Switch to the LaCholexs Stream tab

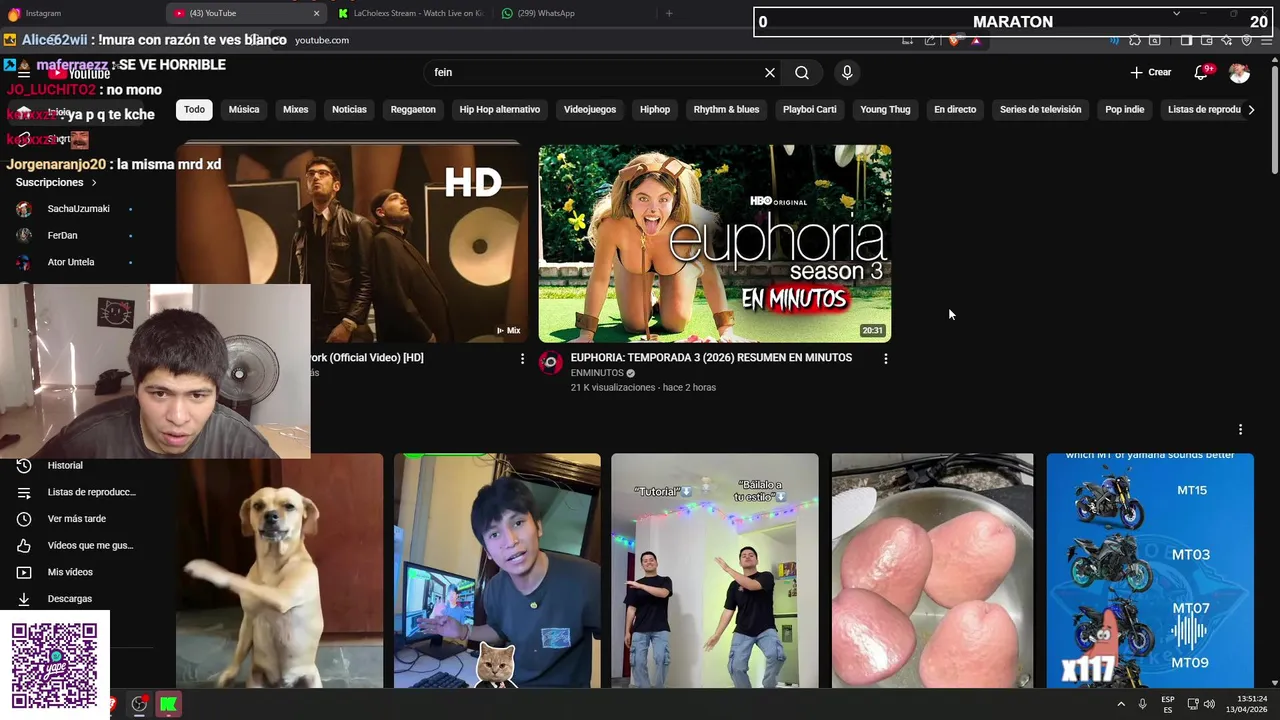pos(412,13)
